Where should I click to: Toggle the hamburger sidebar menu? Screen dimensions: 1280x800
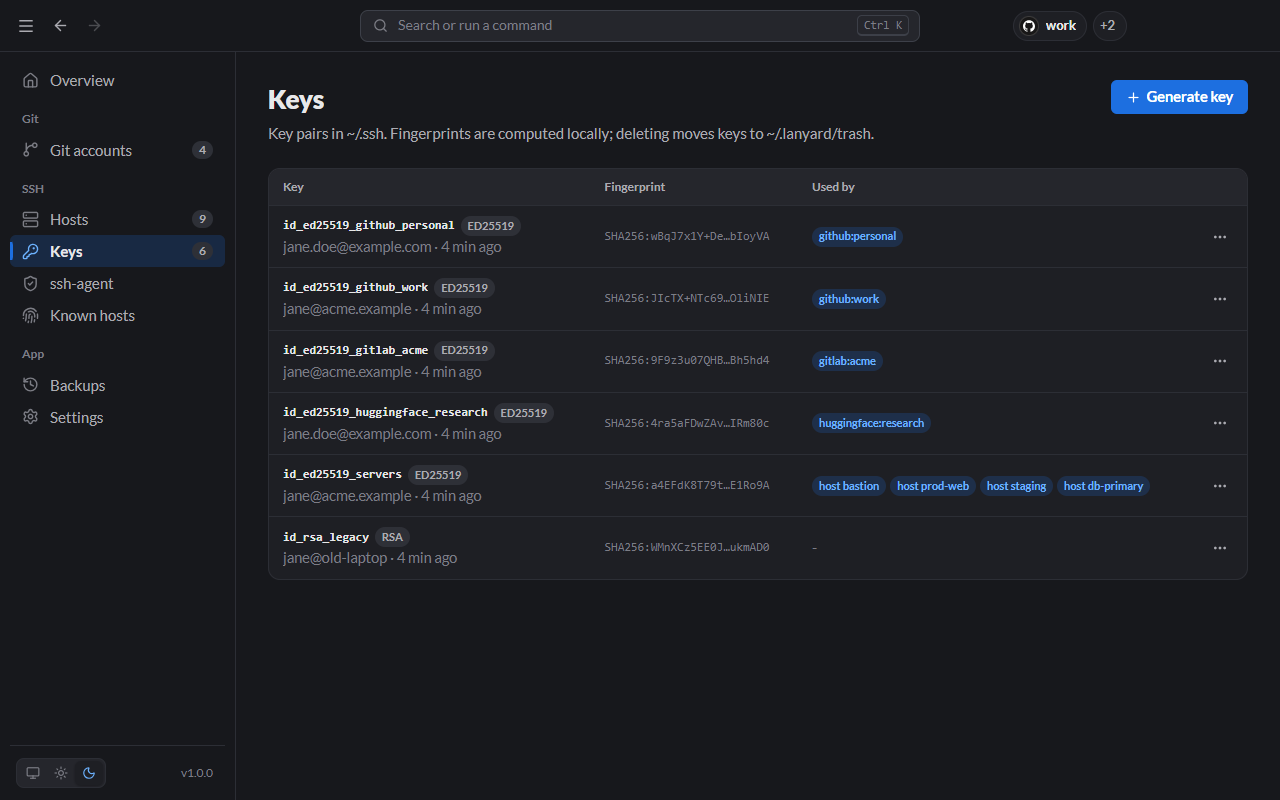[x=26, y=26]
